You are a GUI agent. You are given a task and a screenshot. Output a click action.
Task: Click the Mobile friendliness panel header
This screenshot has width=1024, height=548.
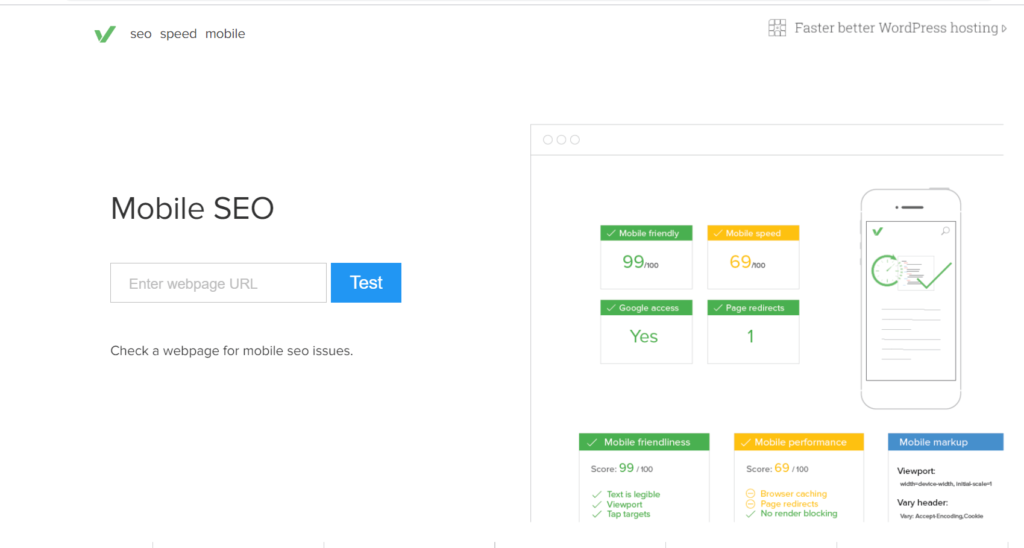[x=644, y=442]
